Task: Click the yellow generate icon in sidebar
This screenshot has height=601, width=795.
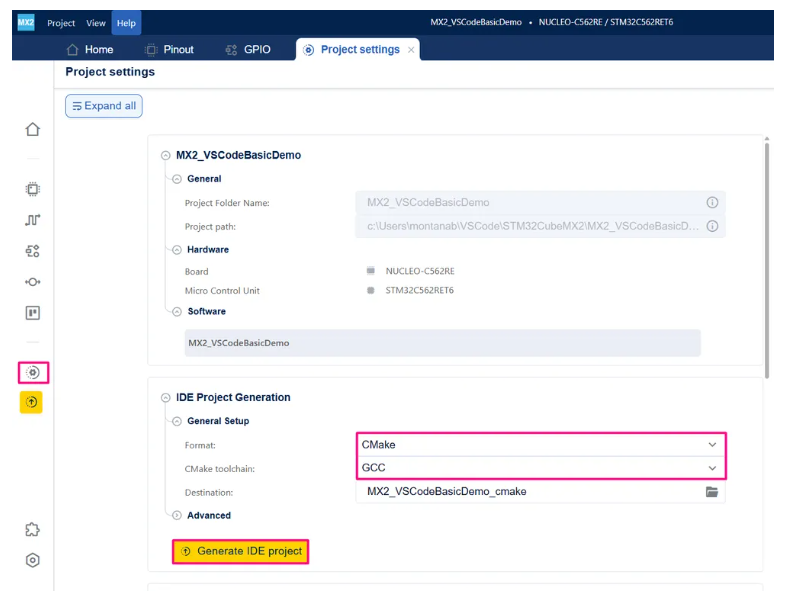Action: point(31,402)
